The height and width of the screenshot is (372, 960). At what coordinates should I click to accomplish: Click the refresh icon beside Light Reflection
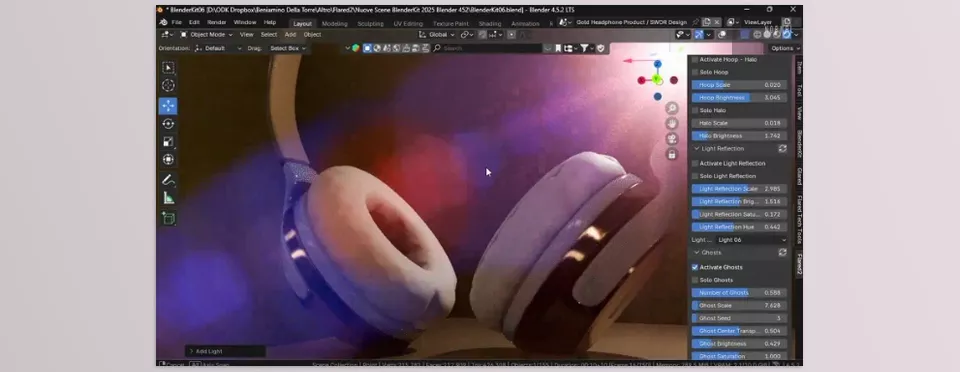click(x=782, y=149)
